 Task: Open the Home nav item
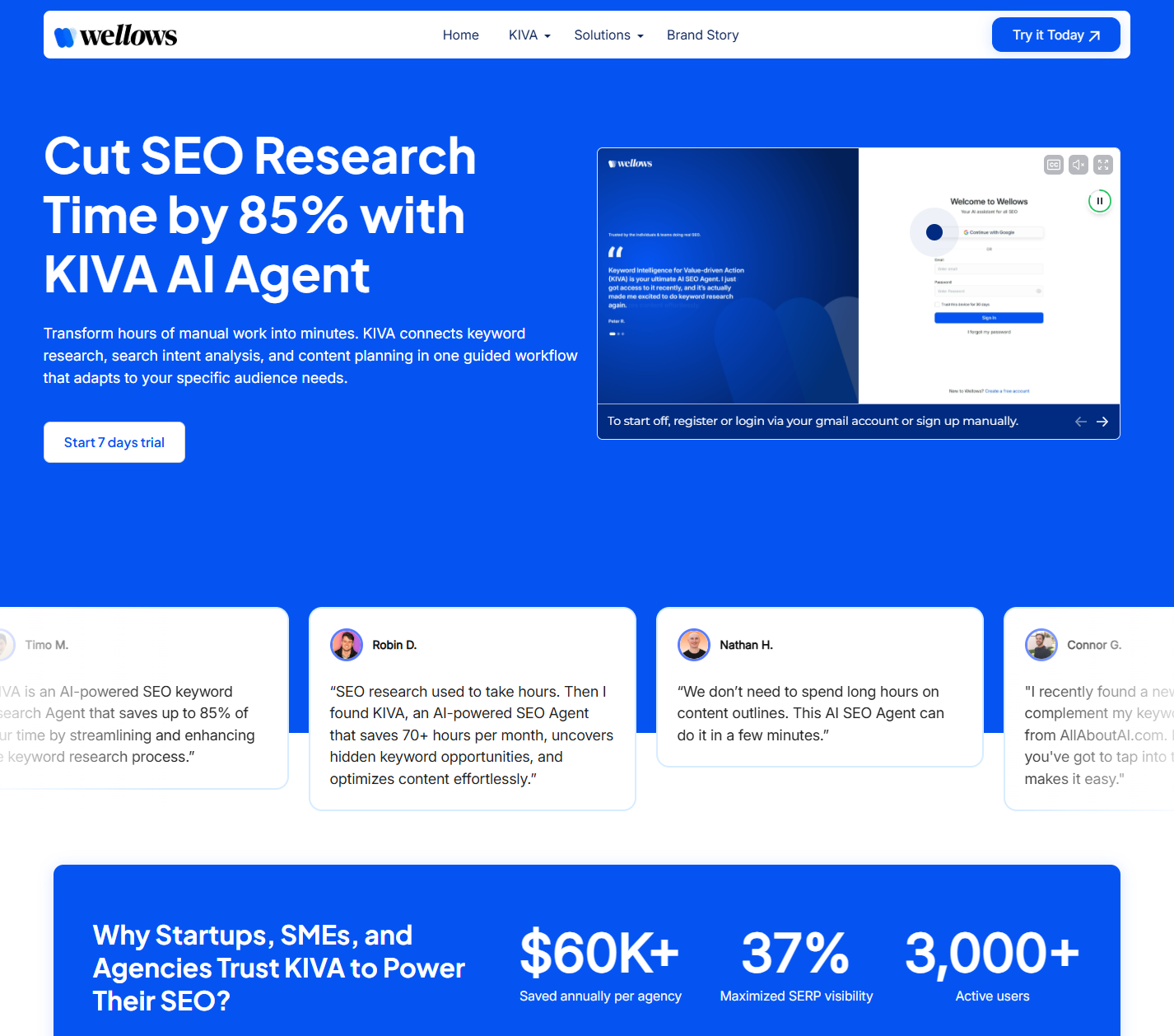461,35
